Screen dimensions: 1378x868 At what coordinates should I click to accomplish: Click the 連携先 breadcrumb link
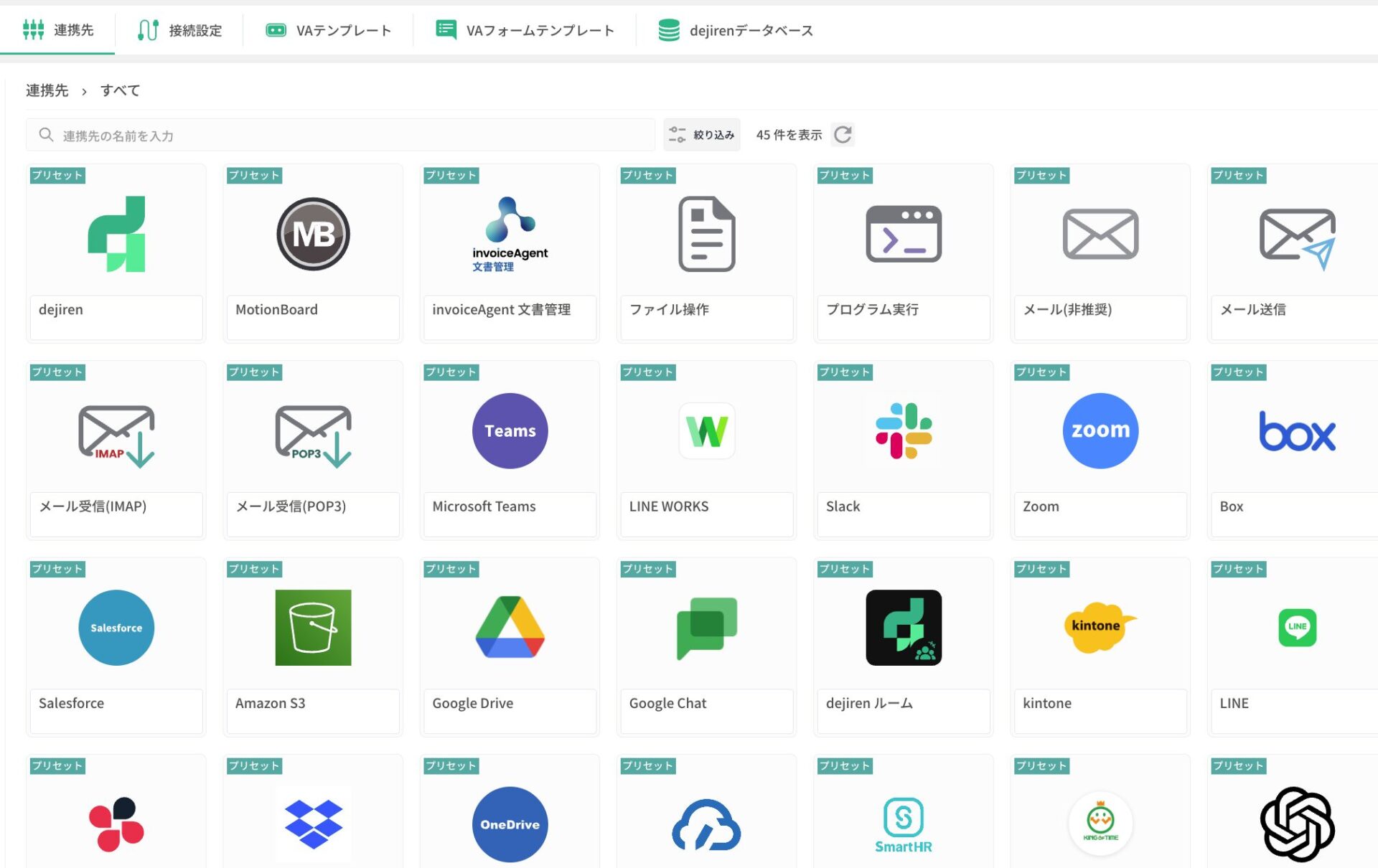point(47,90)
